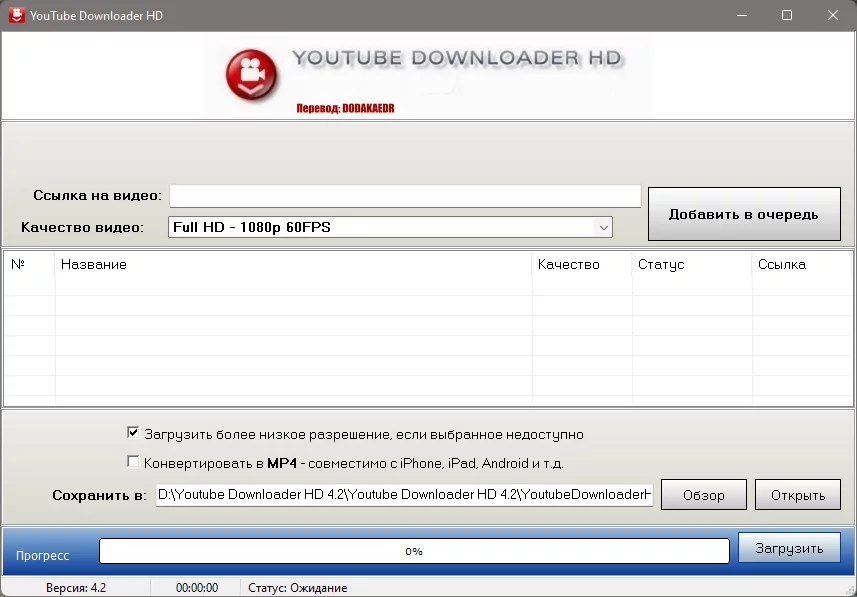Toggle lower resolution fallback checkbox
Screen dimensions: 857x597
[133, 433]
